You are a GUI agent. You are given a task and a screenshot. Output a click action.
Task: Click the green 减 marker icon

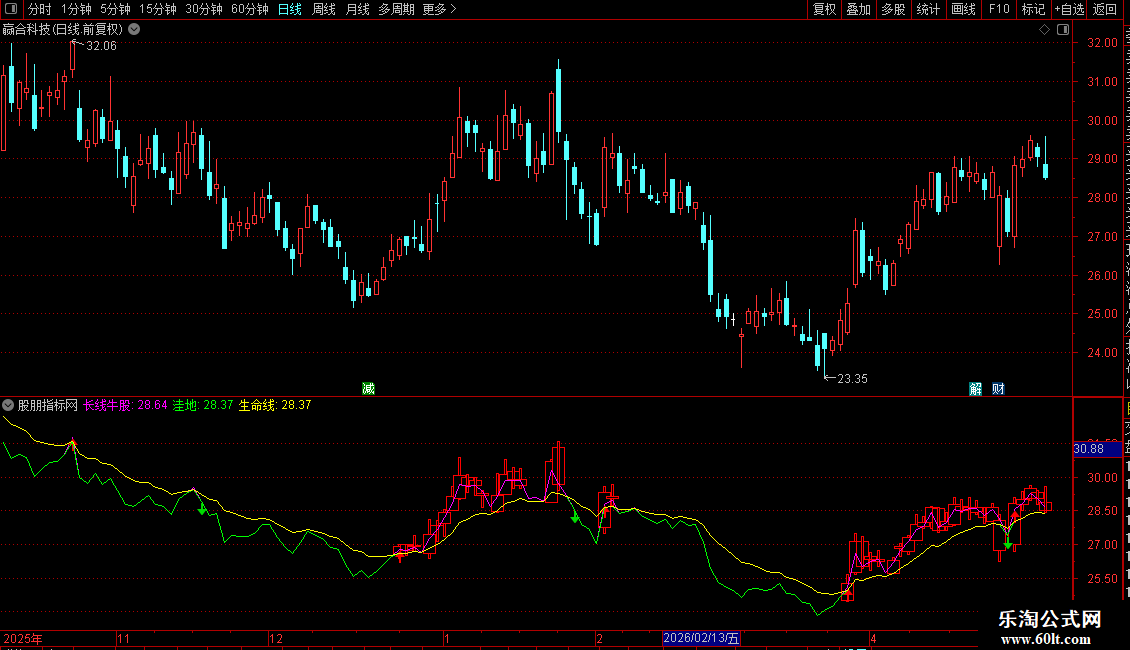click(368, 389)
